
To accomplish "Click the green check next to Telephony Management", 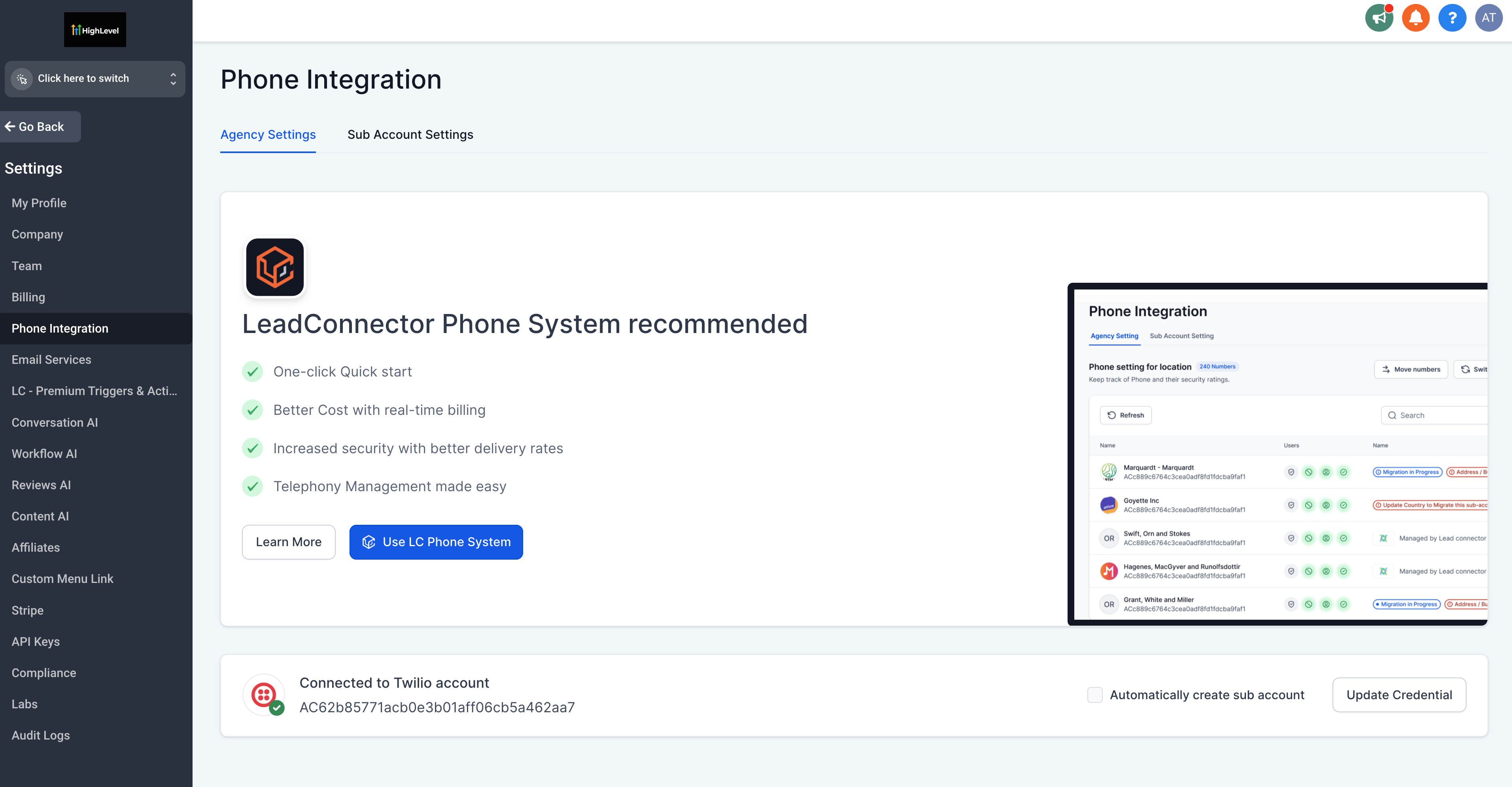I will click(252, 486).
